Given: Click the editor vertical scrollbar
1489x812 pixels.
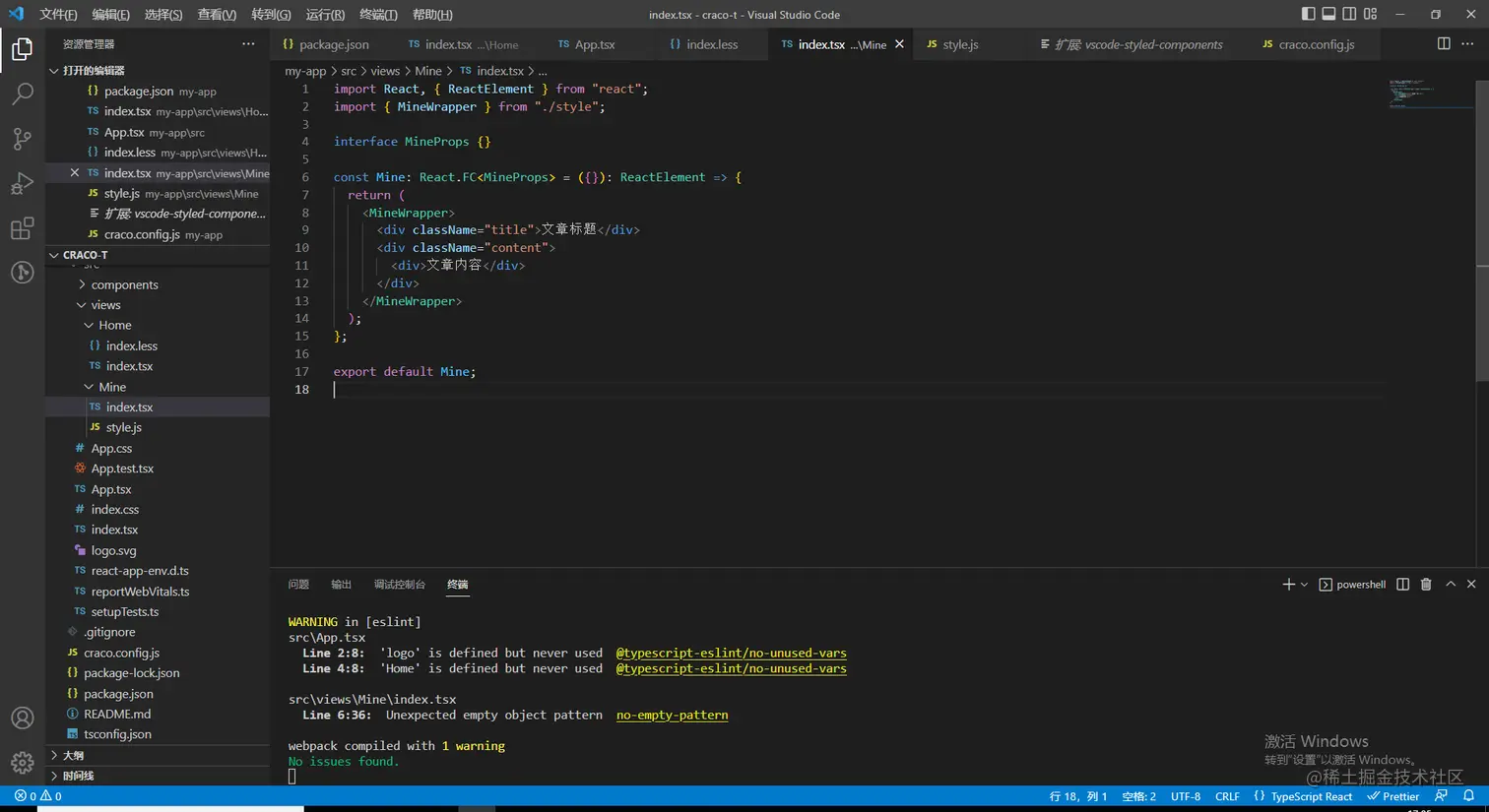Looking at the screenshot, I should coord(1481,226).
